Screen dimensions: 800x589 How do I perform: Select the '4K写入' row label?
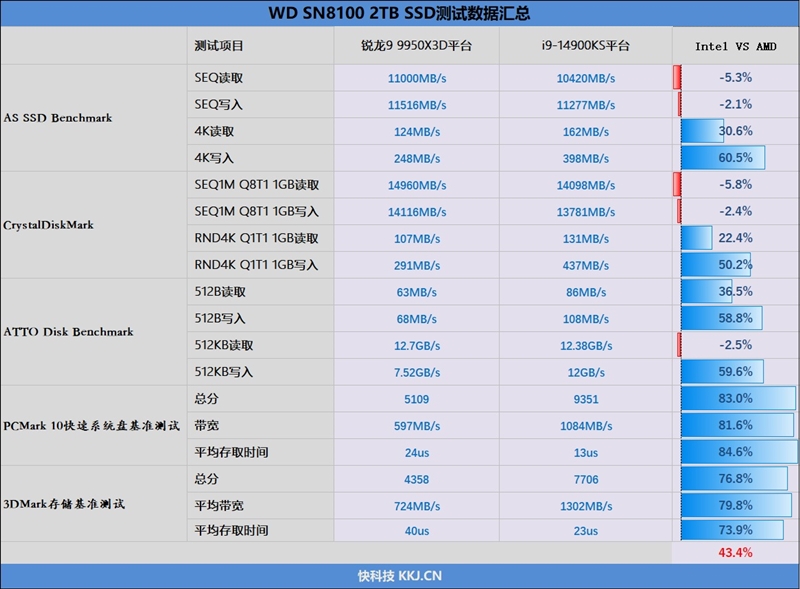tap(214, 158)
